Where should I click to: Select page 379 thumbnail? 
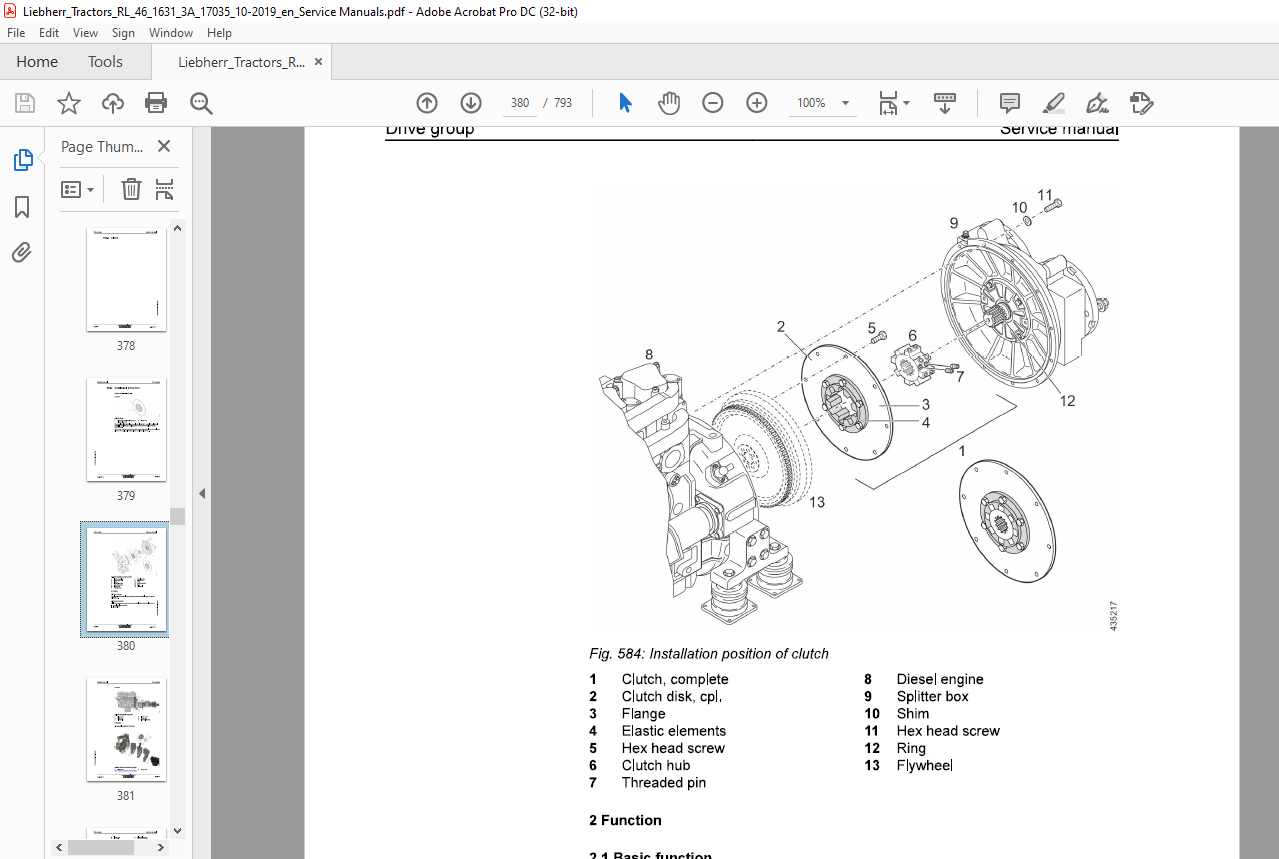(126, 430)
